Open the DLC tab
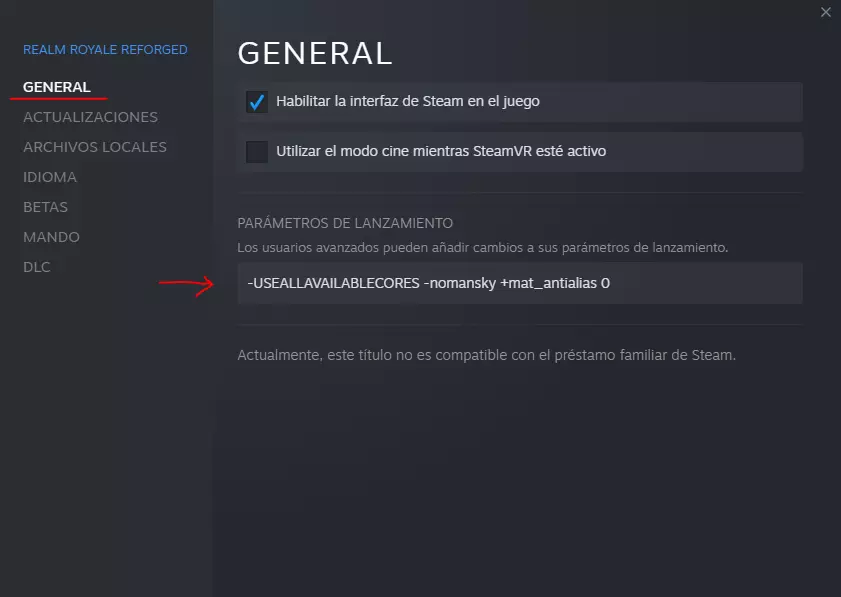Image resolution: width=841 pixels, height=597 pixels. (37, 267)
